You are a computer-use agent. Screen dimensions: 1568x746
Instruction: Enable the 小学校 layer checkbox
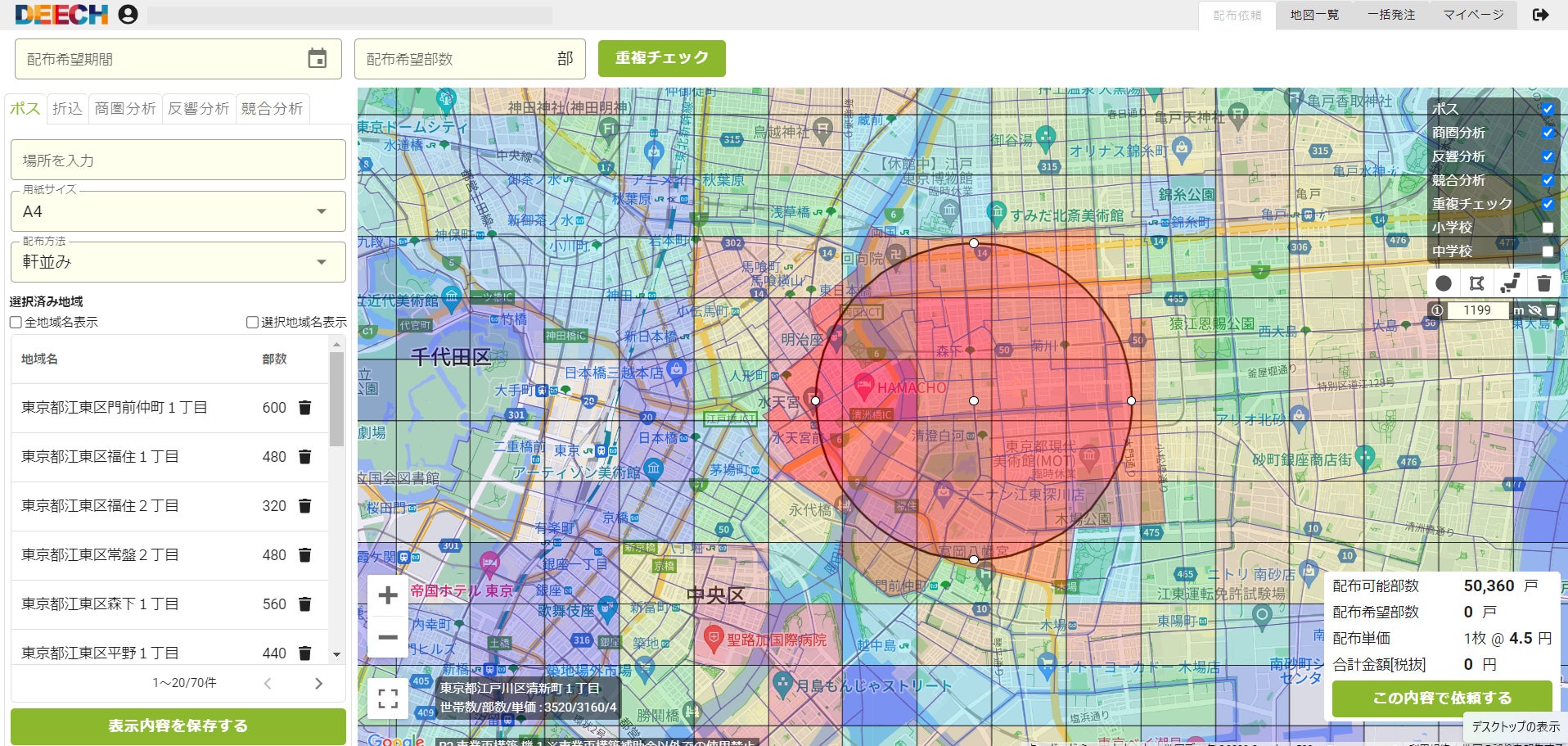coord(1548,228)
